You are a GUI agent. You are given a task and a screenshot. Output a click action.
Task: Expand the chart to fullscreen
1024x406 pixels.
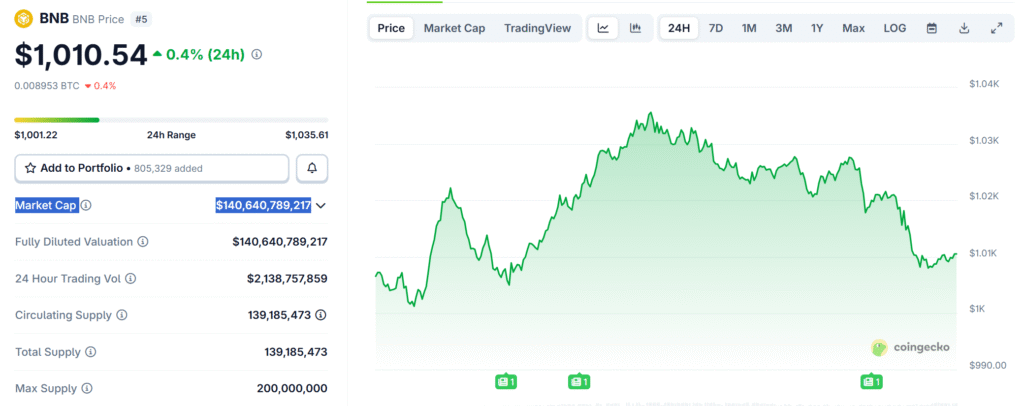pos(996,28)
